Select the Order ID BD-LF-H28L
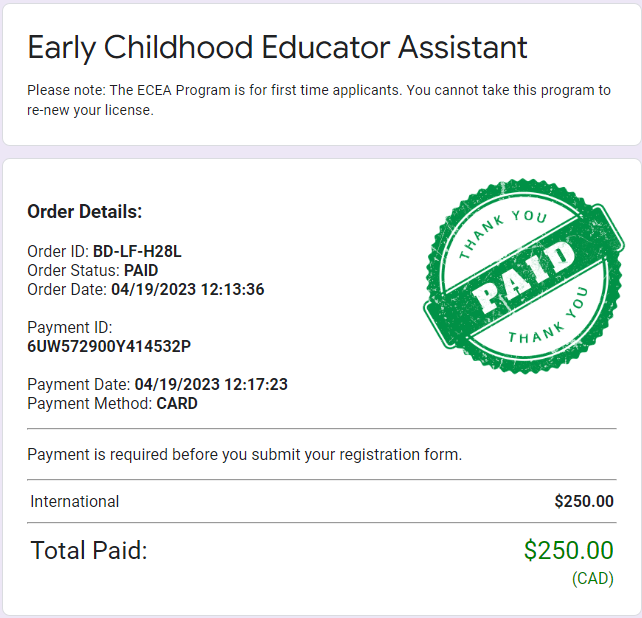Screen dimensions: 642x618 pos(137,251)
